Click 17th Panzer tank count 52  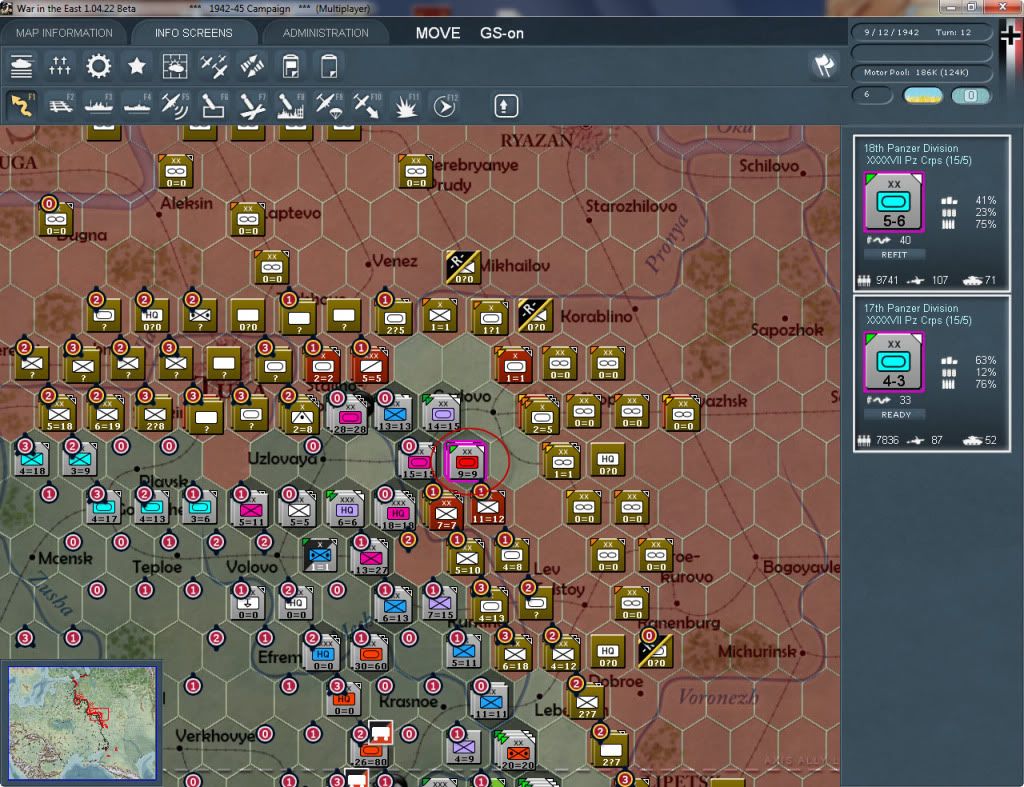[x=990, y=440]
